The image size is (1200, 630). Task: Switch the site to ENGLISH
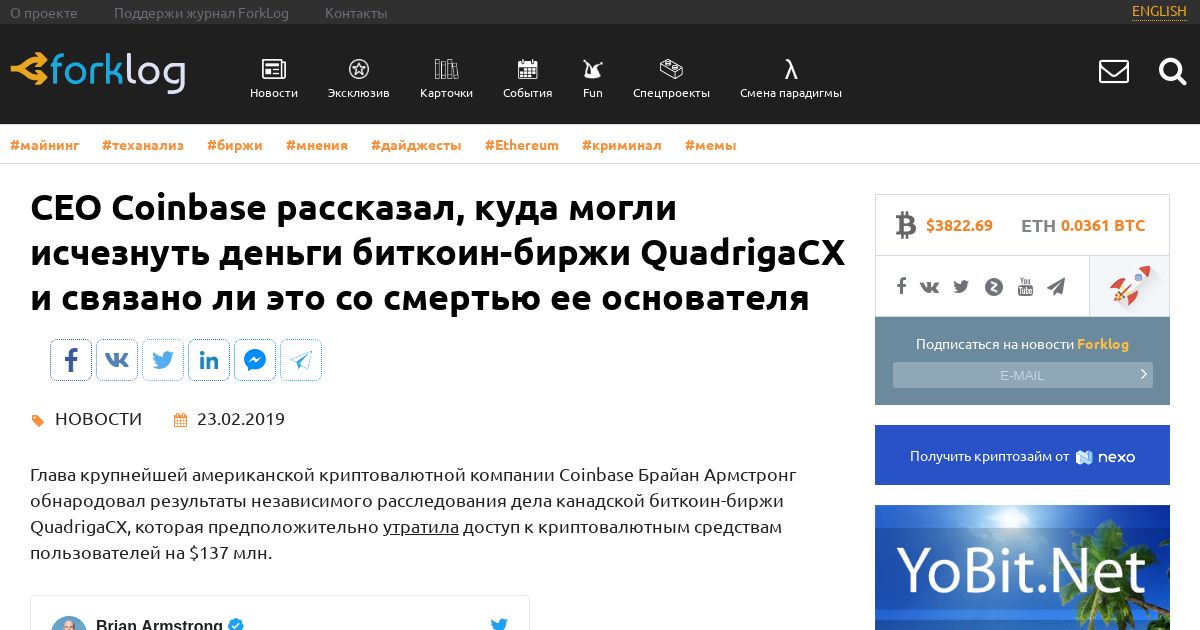1159,11
